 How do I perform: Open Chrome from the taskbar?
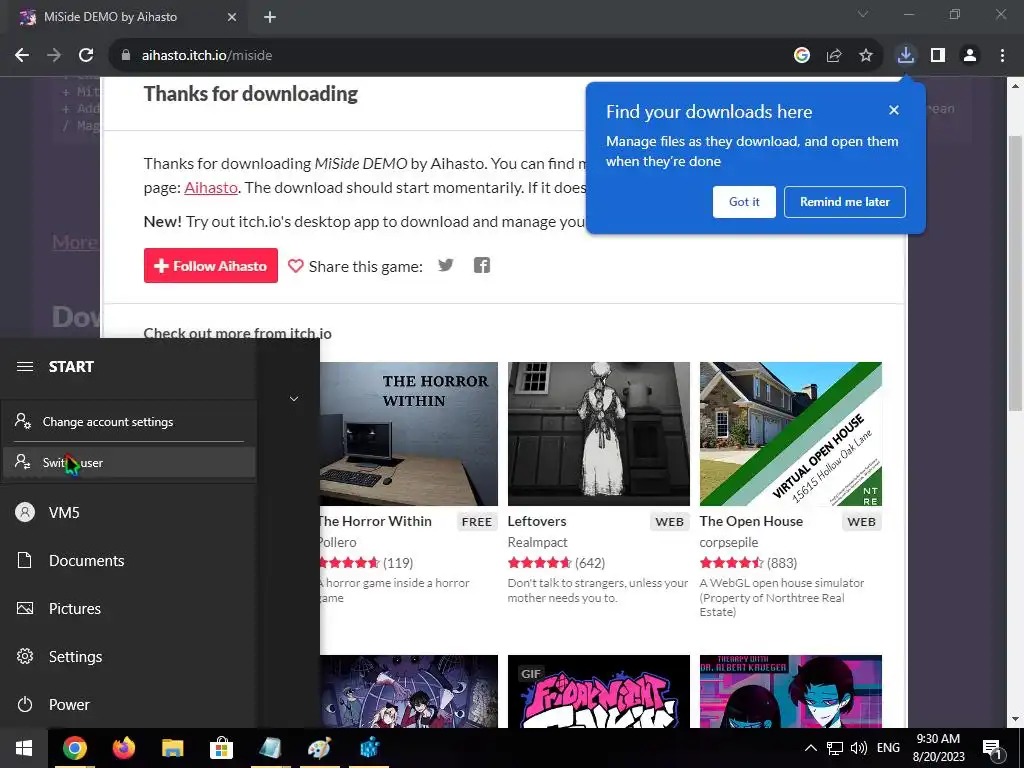point(74,748)
